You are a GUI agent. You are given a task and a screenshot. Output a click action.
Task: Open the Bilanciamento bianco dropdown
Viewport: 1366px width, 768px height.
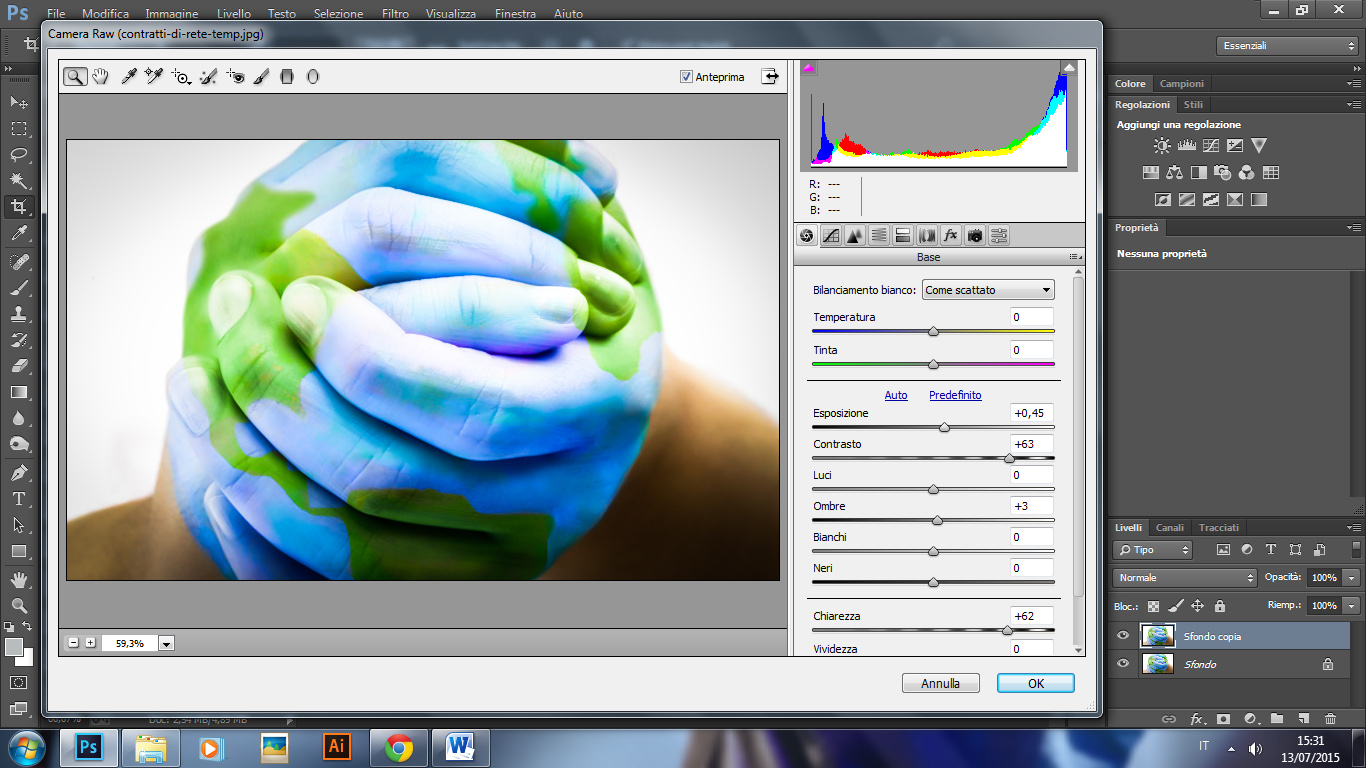988,290
